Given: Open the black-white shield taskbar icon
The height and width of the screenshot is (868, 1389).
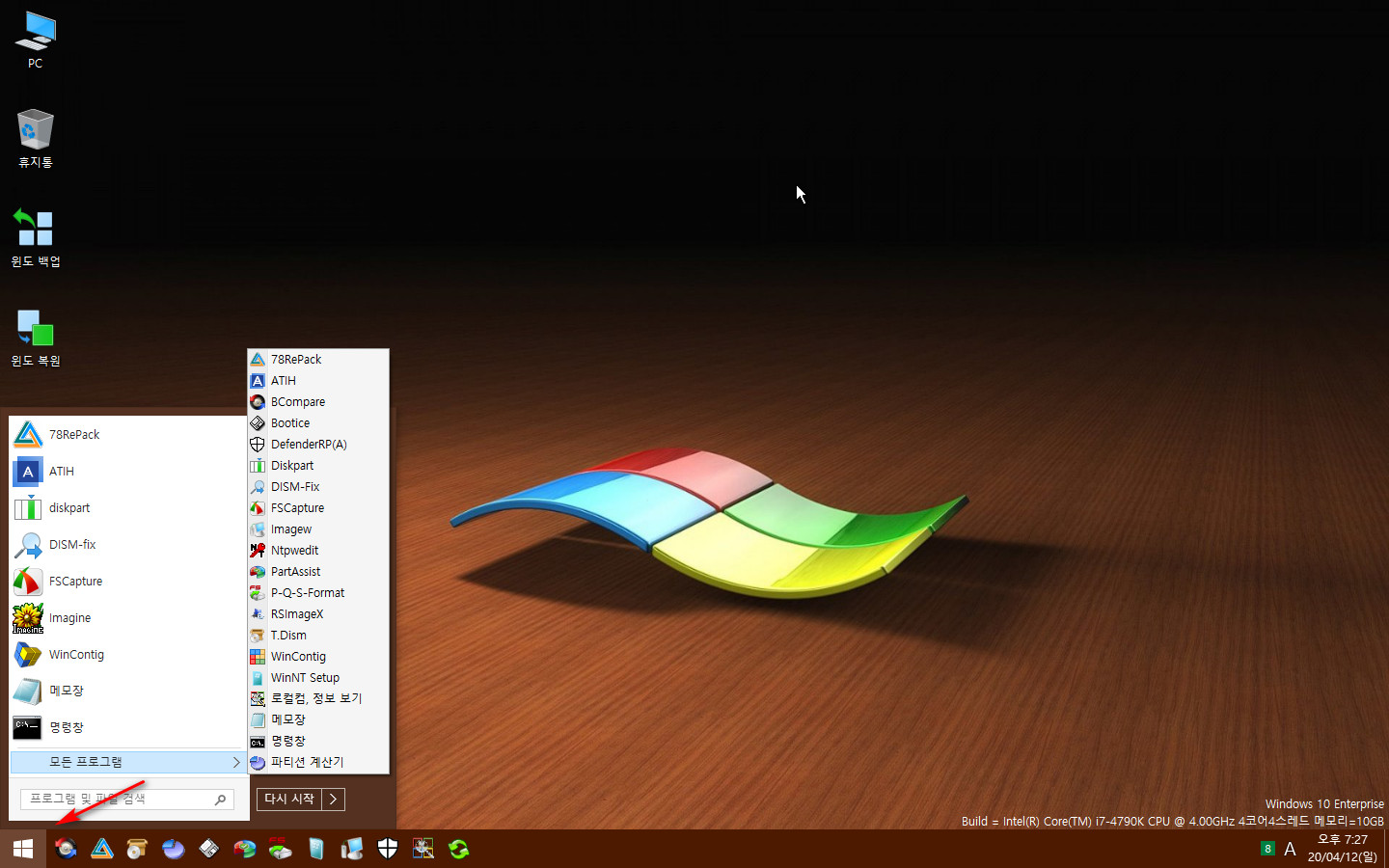Looking at the screenshot, I should click(388, 849).
